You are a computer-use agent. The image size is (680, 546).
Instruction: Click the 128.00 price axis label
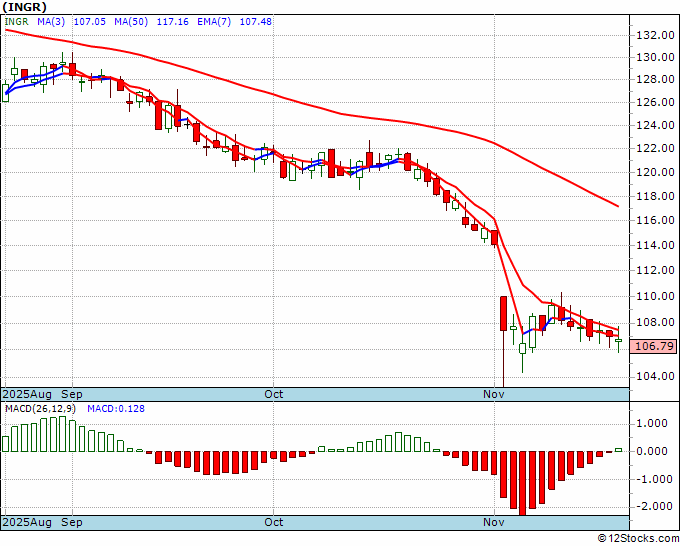tap(655, 79)
